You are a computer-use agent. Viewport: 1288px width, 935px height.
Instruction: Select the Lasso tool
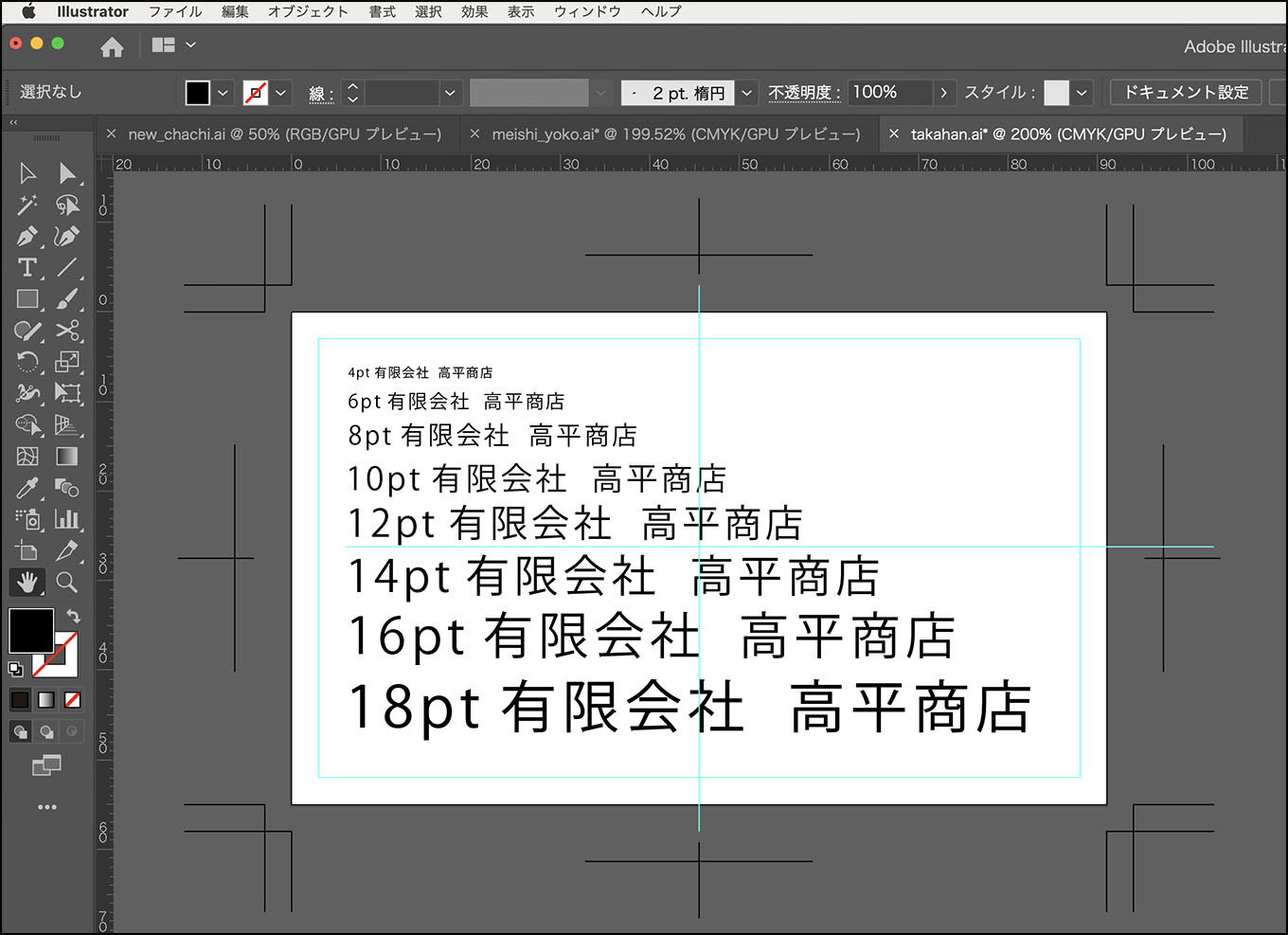[67, 205]
